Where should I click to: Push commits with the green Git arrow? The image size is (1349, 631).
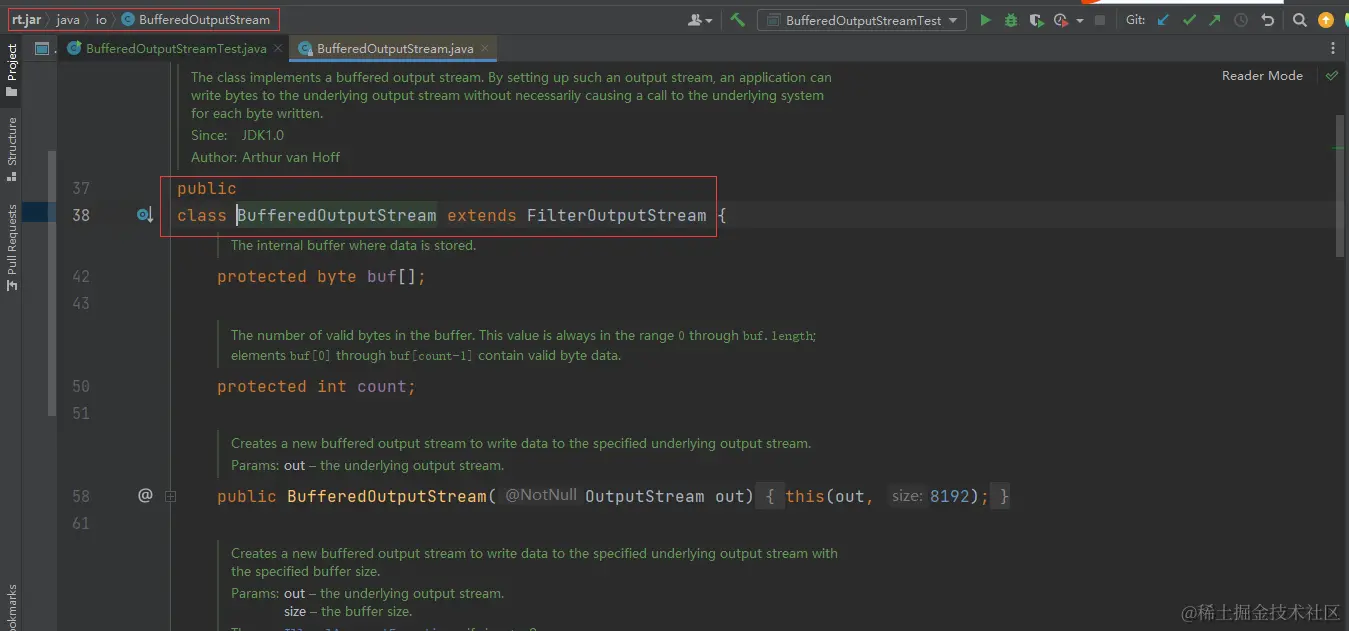coord(1214,20)
